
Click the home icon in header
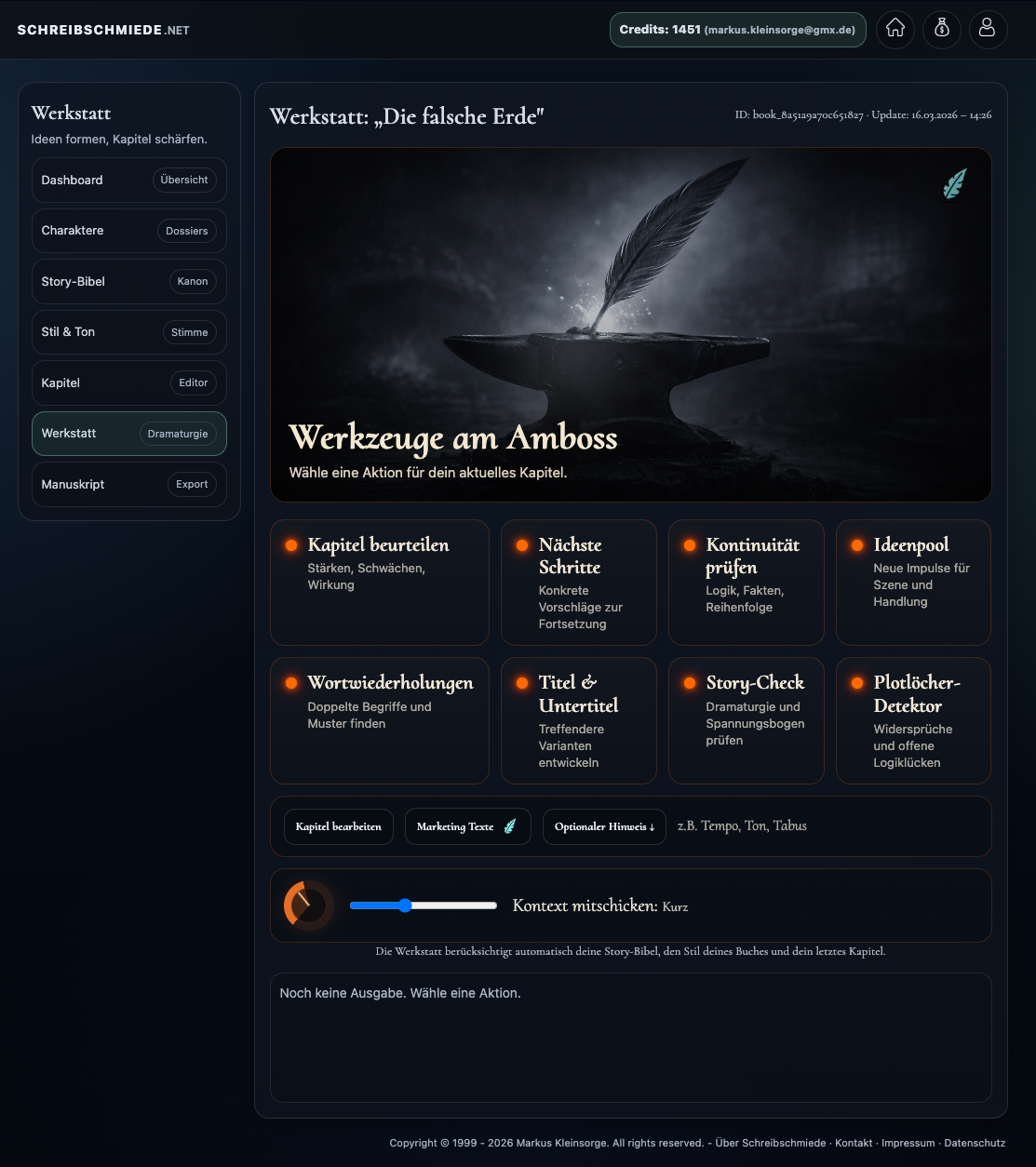click(x=895, y=29)
